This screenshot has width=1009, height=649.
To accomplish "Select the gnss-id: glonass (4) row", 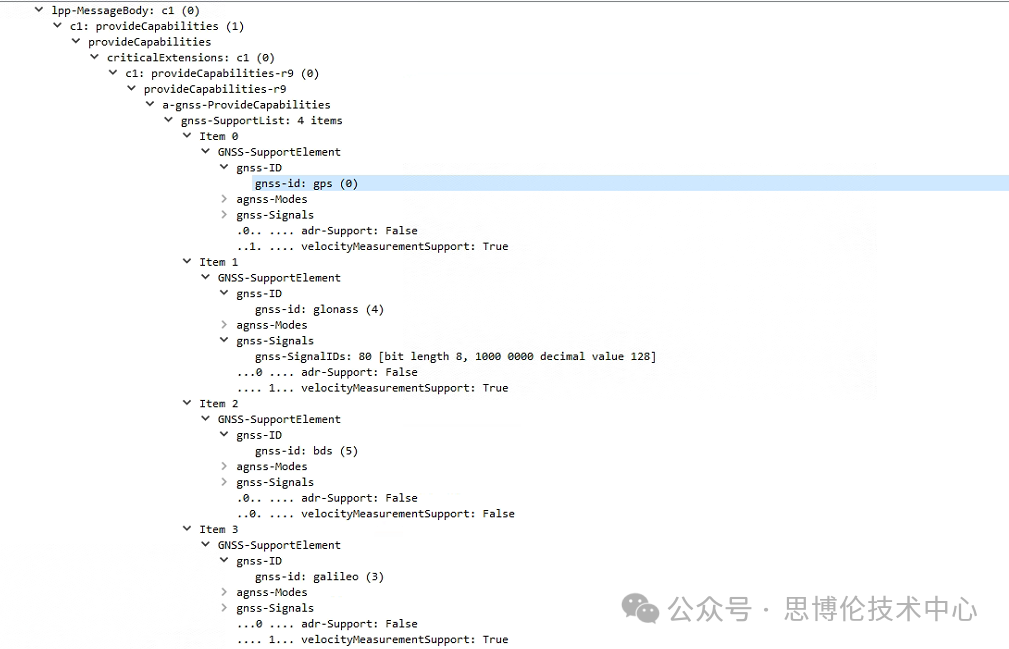I will (319, 310).
